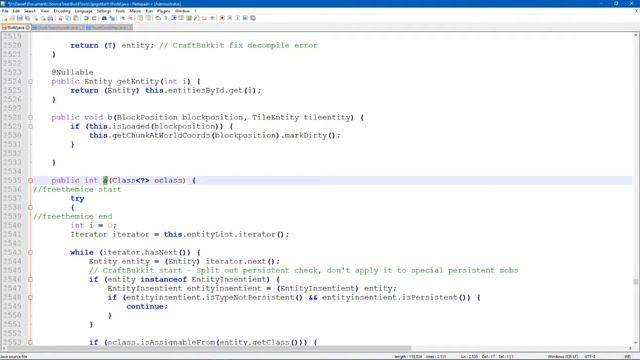640x360 pixels.
Task: Open the Search menu
Action: pyautogui.click(x=30, y=11)
